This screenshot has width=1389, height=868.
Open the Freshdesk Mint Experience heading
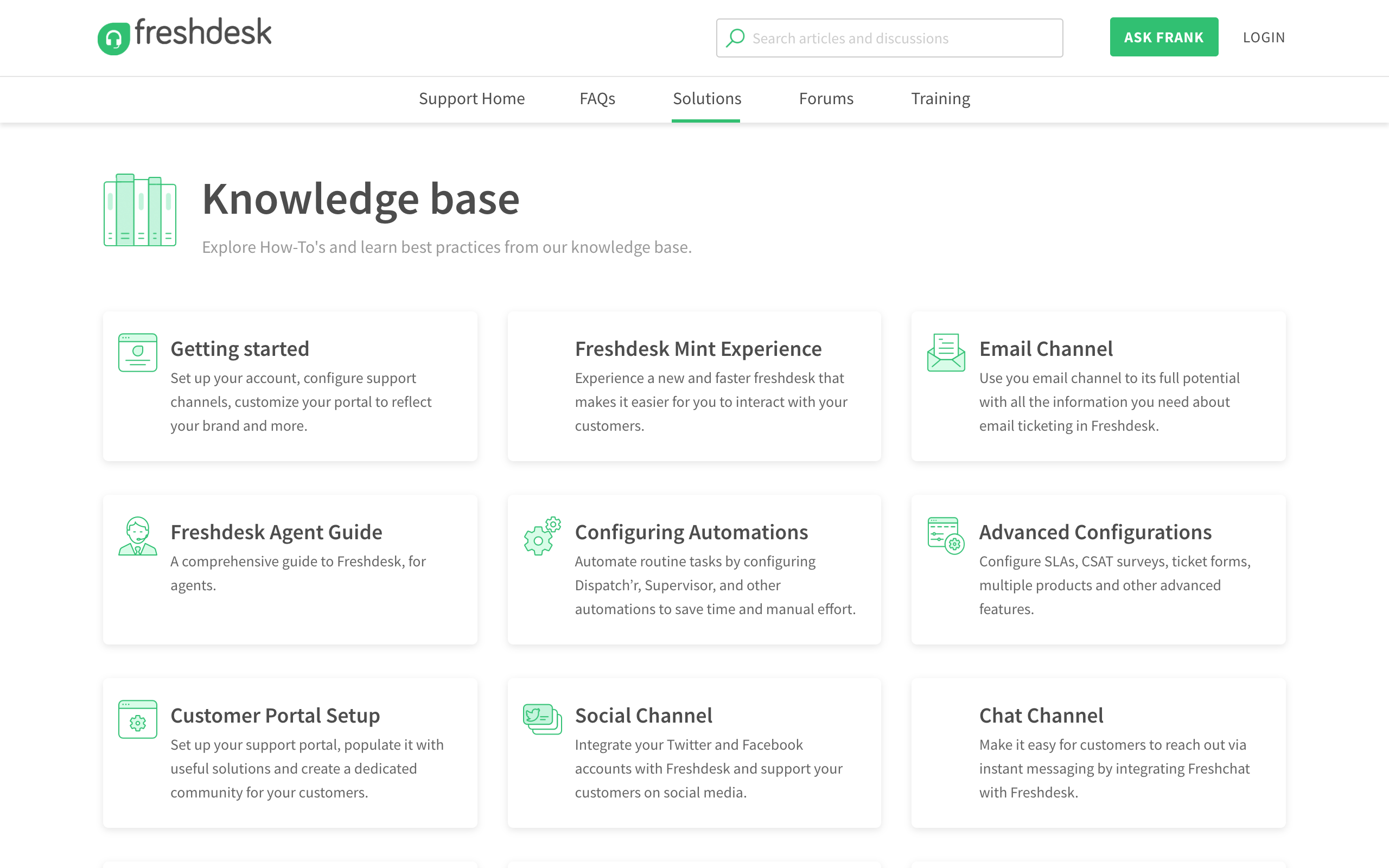(x=698, y=348)
